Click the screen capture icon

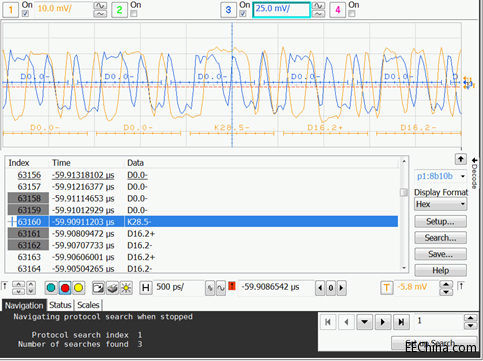[98, 288]
